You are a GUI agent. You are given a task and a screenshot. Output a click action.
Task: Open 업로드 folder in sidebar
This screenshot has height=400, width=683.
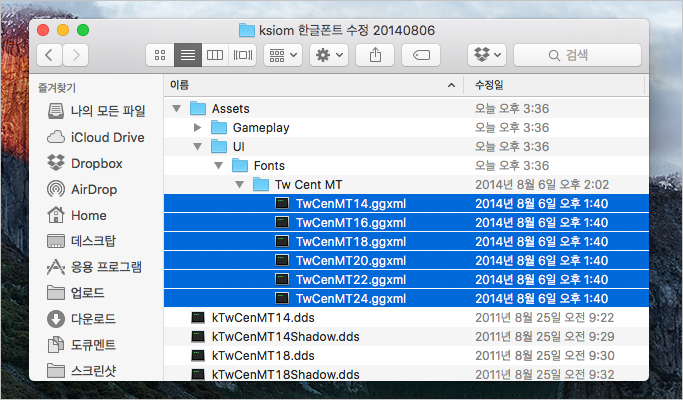[x=75, y=293]
